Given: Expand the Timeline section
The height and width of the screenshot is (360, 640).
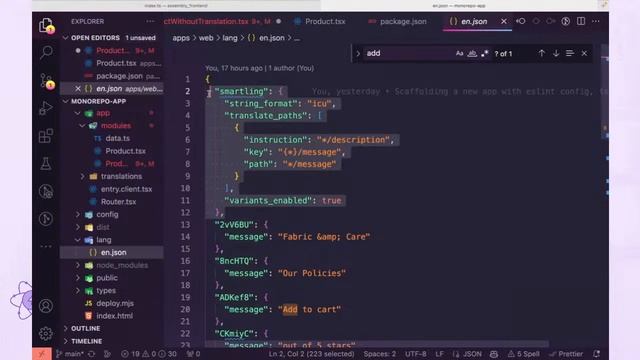Looking at the screenshot, I should point(65,341).
